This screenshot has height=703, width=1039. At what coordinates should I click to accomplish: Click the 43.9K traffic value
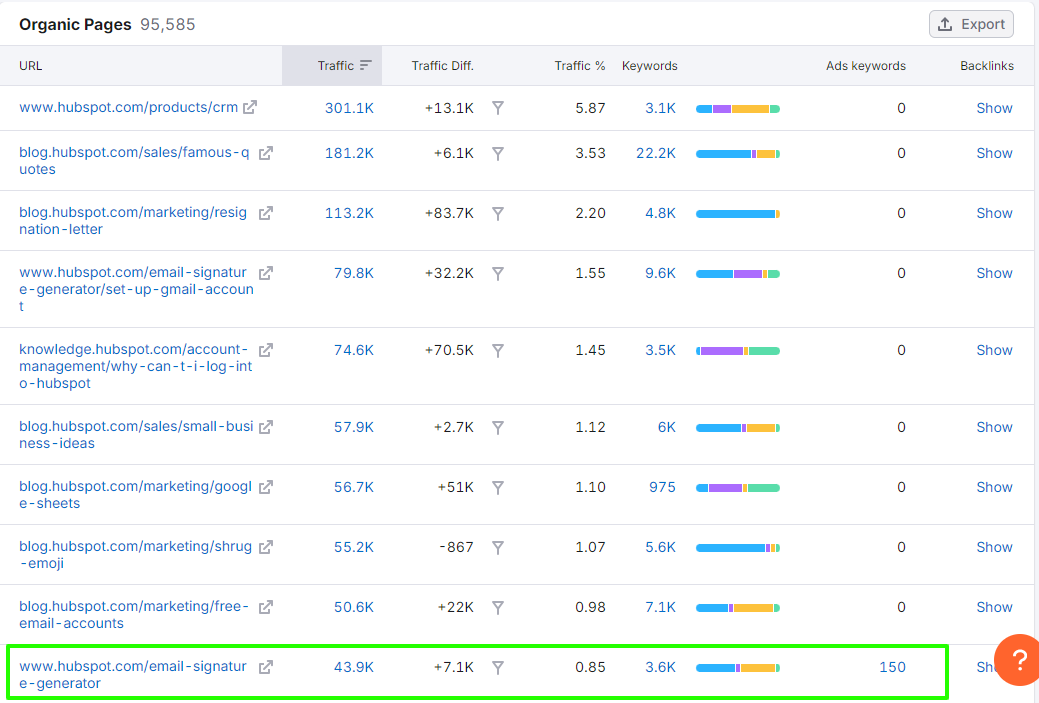click(x=354, y=667)
